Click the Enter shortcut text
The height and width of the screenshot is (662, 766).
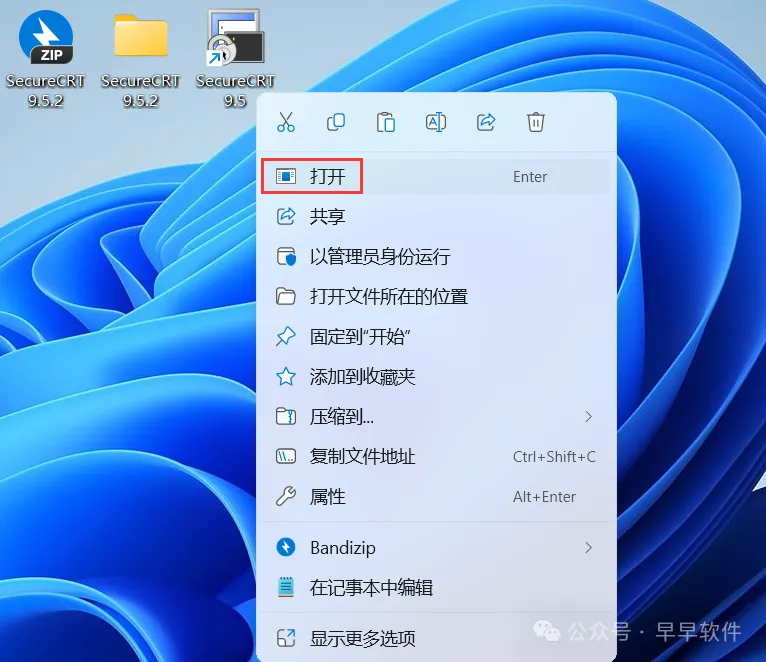pyautogui.click(x=530, y=177)
